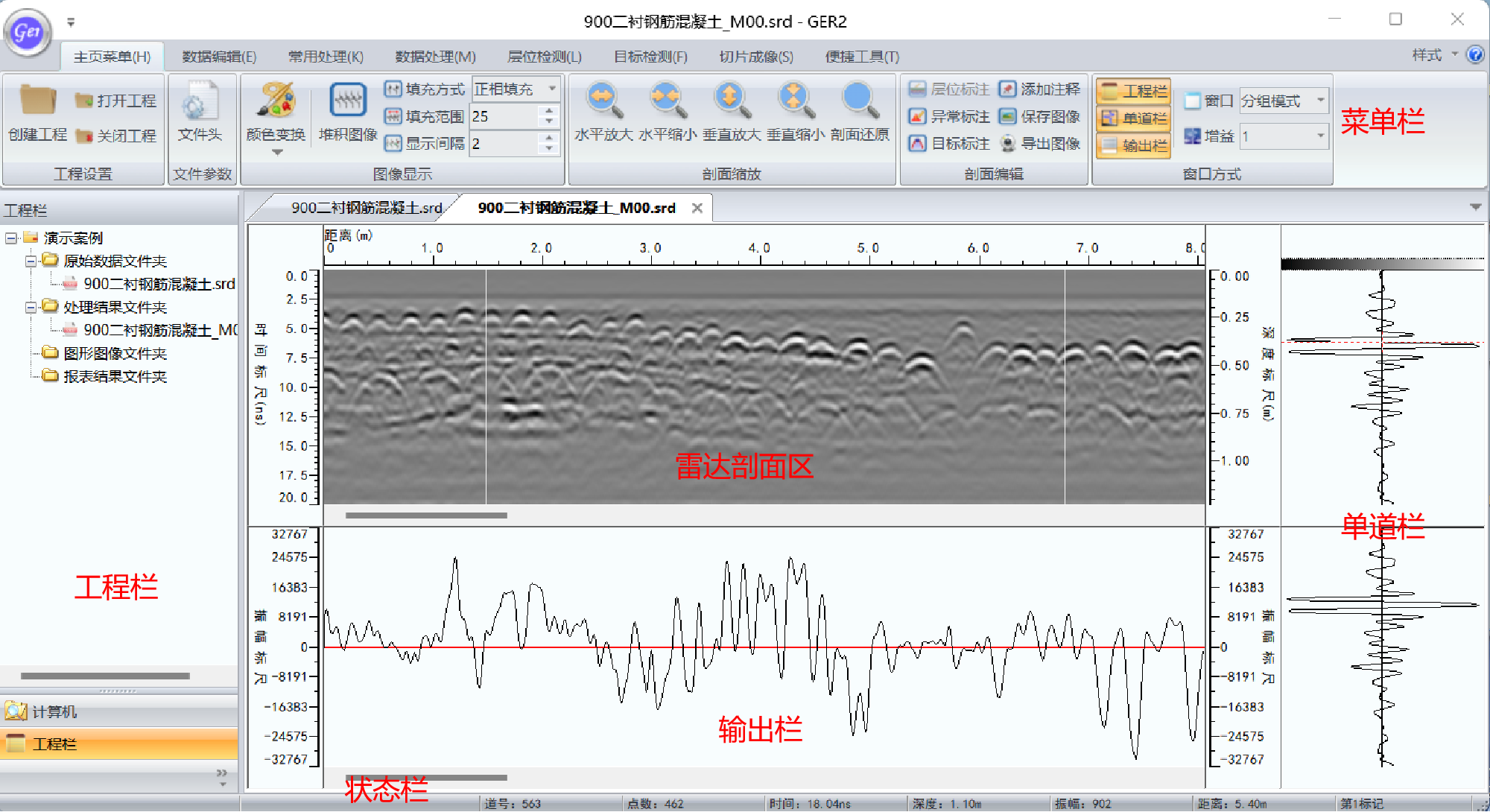Restore profile with 剖面还原 icon
The height and width of the screenshot is (812, 1490).
pyautogui.click(x=860, y=100)
